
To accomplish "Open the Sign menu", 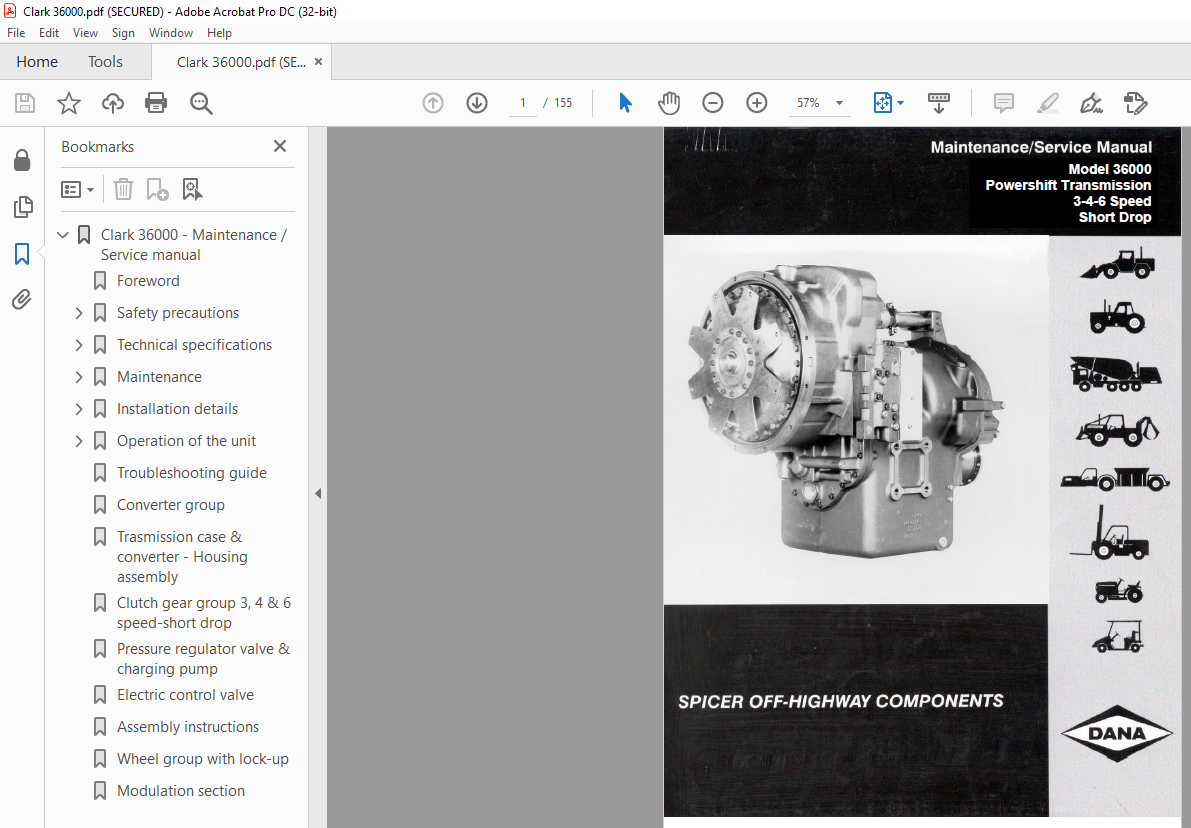I will [123, 33].
